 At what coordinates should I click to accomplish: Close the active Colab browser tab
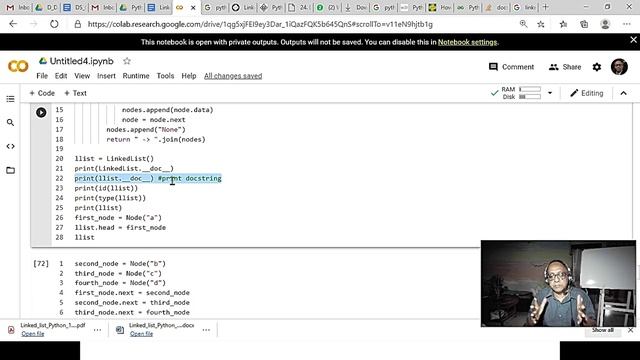pyautogui.click(x=193, y=7)
